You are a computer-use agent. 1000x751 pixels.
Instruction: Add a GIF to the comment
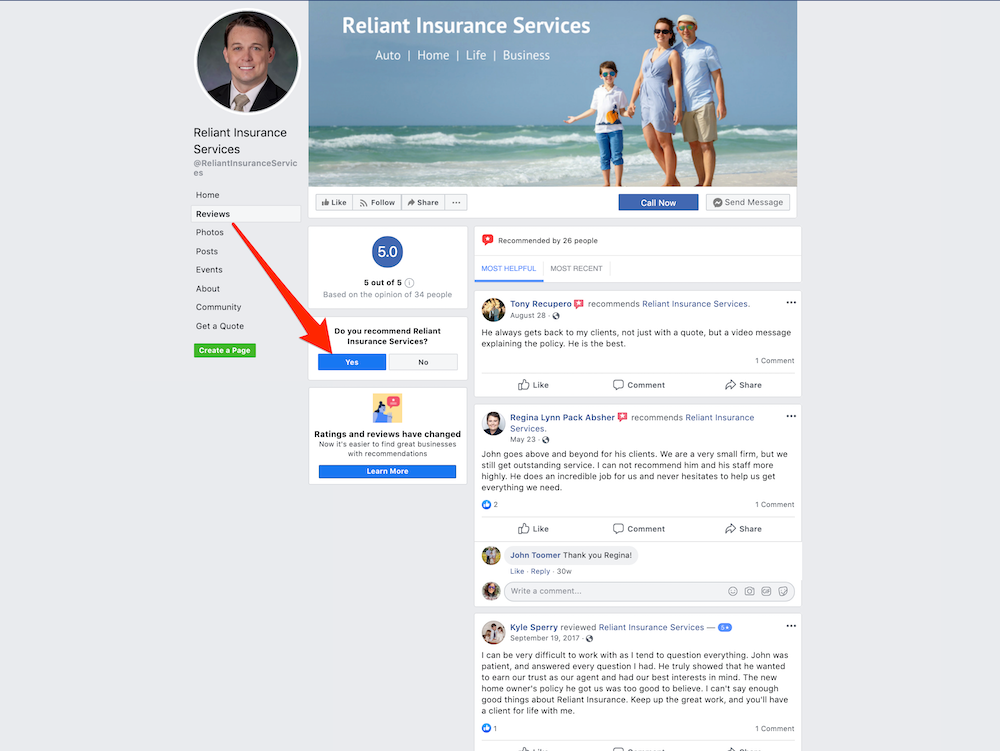coord(766,591)
